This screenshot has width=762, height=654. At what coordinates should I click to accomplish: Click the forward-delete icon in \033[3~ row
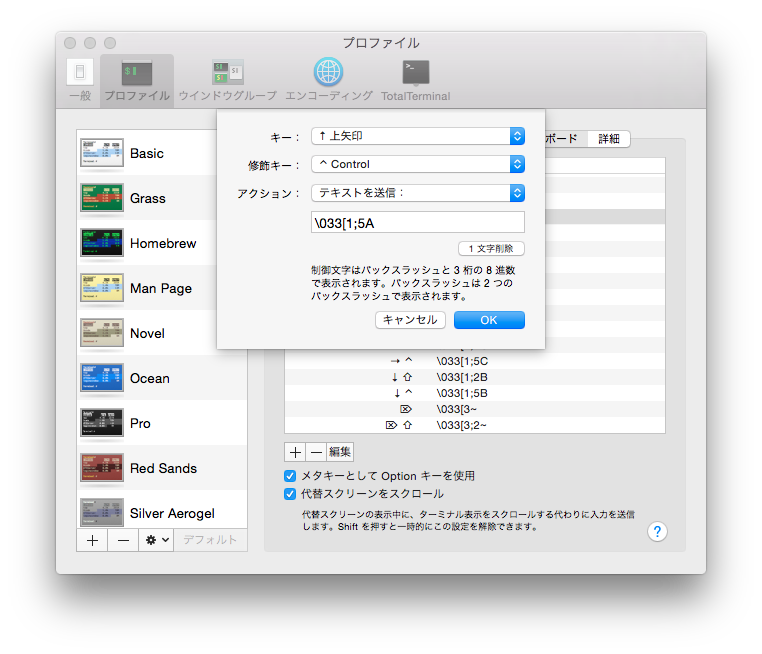pyautogui.click(x=406, y=409)
